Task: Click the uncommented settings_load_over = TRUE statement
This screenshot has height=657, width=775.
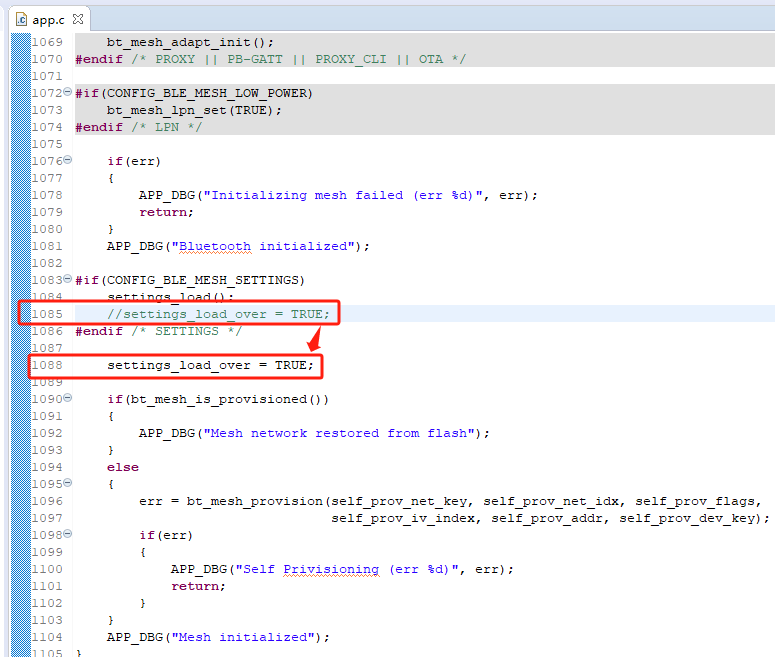Action: pos(210,365)
